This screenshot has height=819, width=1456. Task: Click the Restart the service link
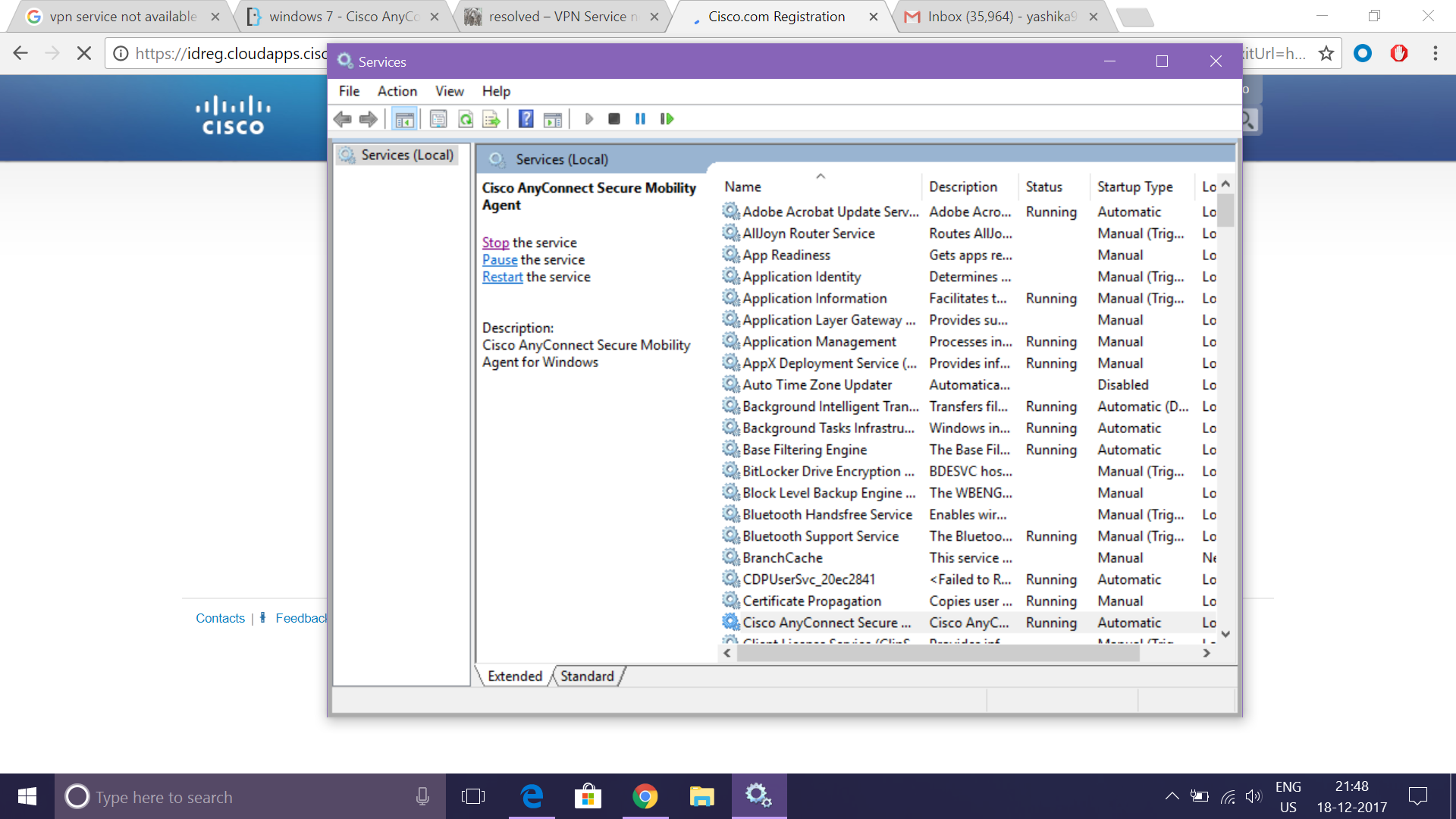(502, 277)
